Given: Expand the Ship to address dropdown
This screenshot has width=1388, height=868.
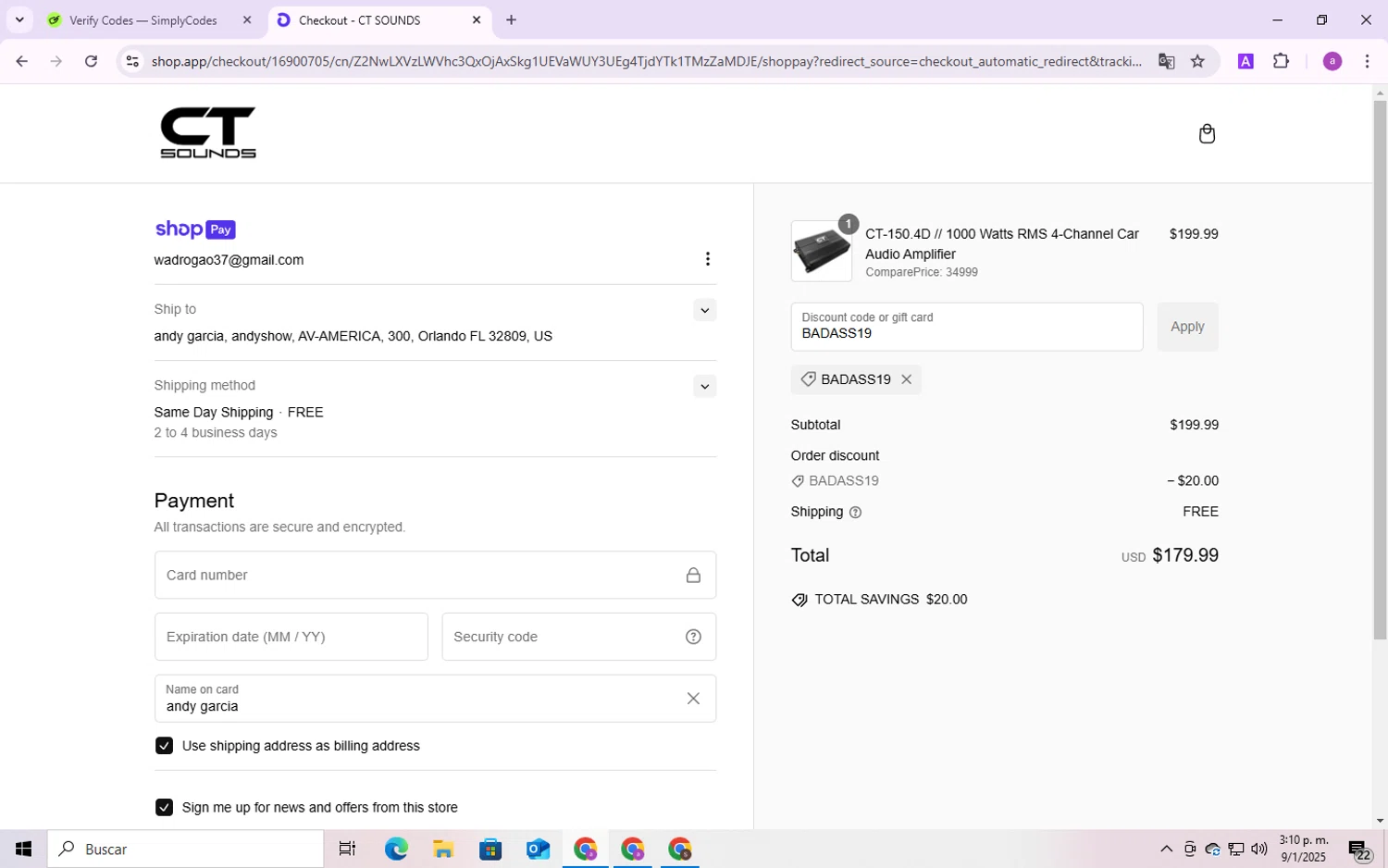Looking at the screenshot, I should click(705, 310).
